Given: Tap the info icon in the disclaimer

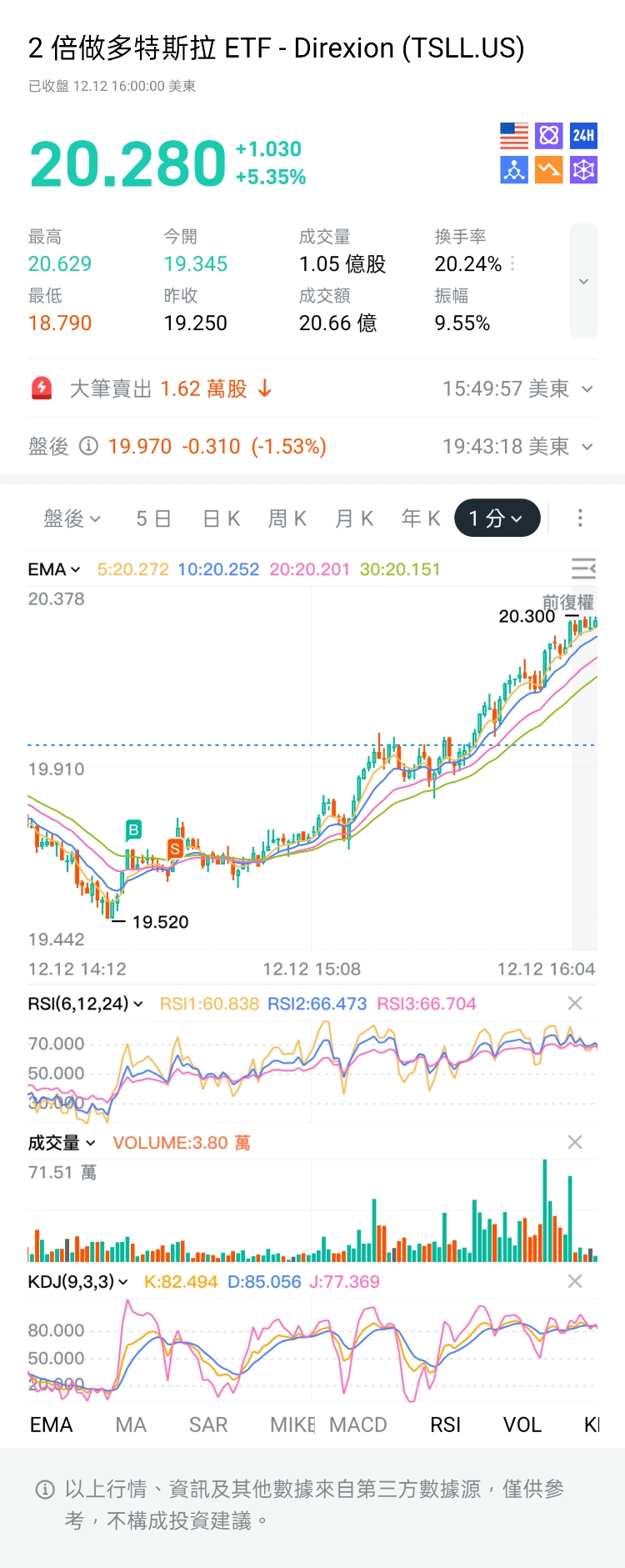Looking at the screenshot, I should tap(45, 1490).
